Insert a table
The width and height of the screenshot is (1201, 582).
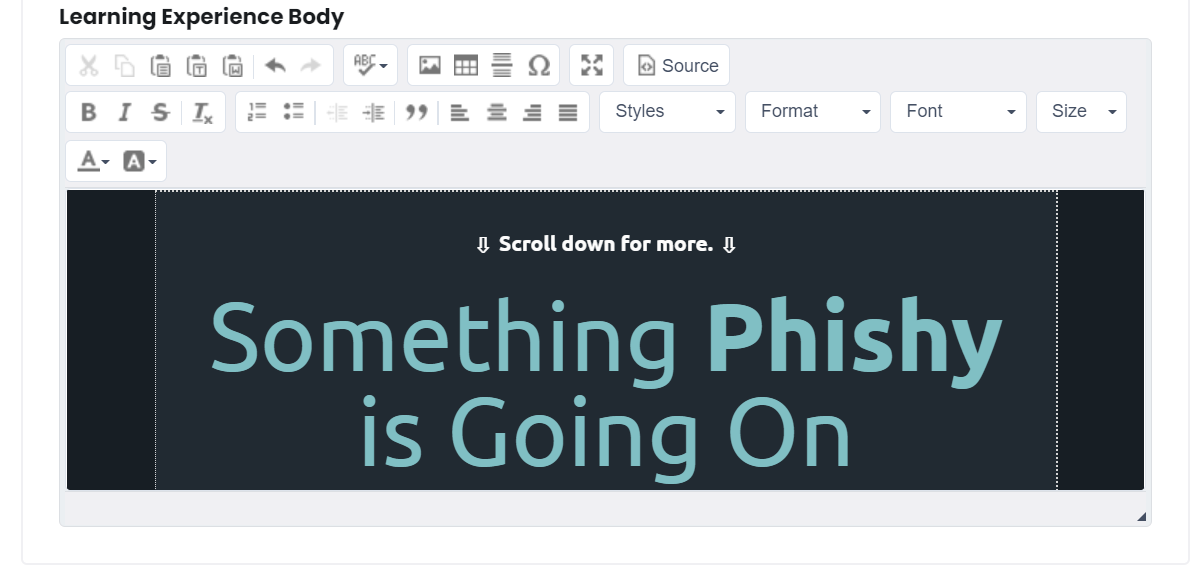(x=466, y=66)
